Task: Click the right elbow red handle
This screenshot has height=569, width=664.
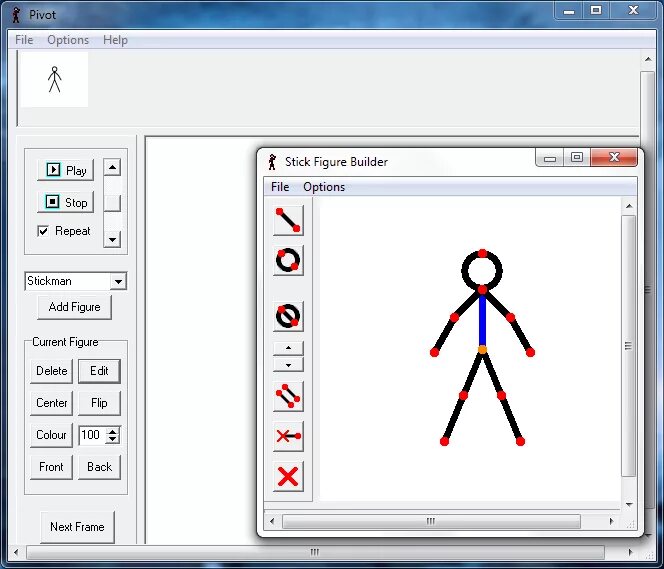Action: click(510, 318)
